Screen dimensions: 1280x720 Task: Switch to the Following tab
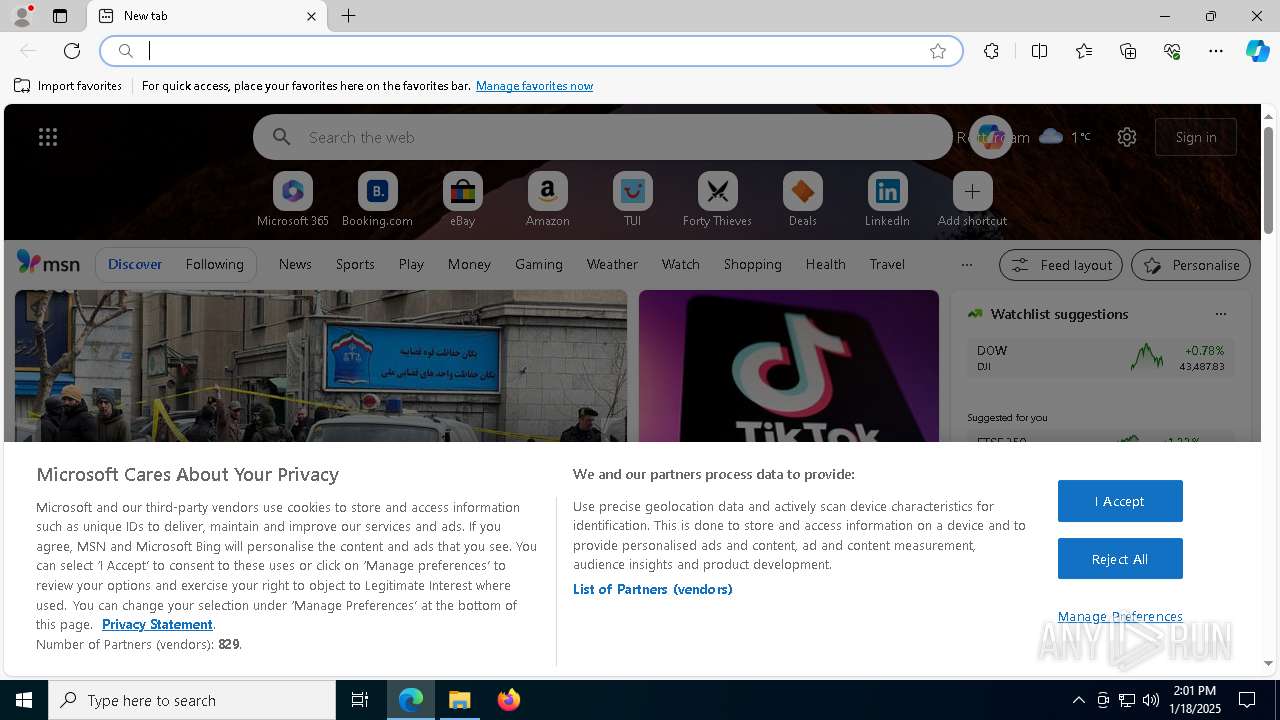point(214,264)
